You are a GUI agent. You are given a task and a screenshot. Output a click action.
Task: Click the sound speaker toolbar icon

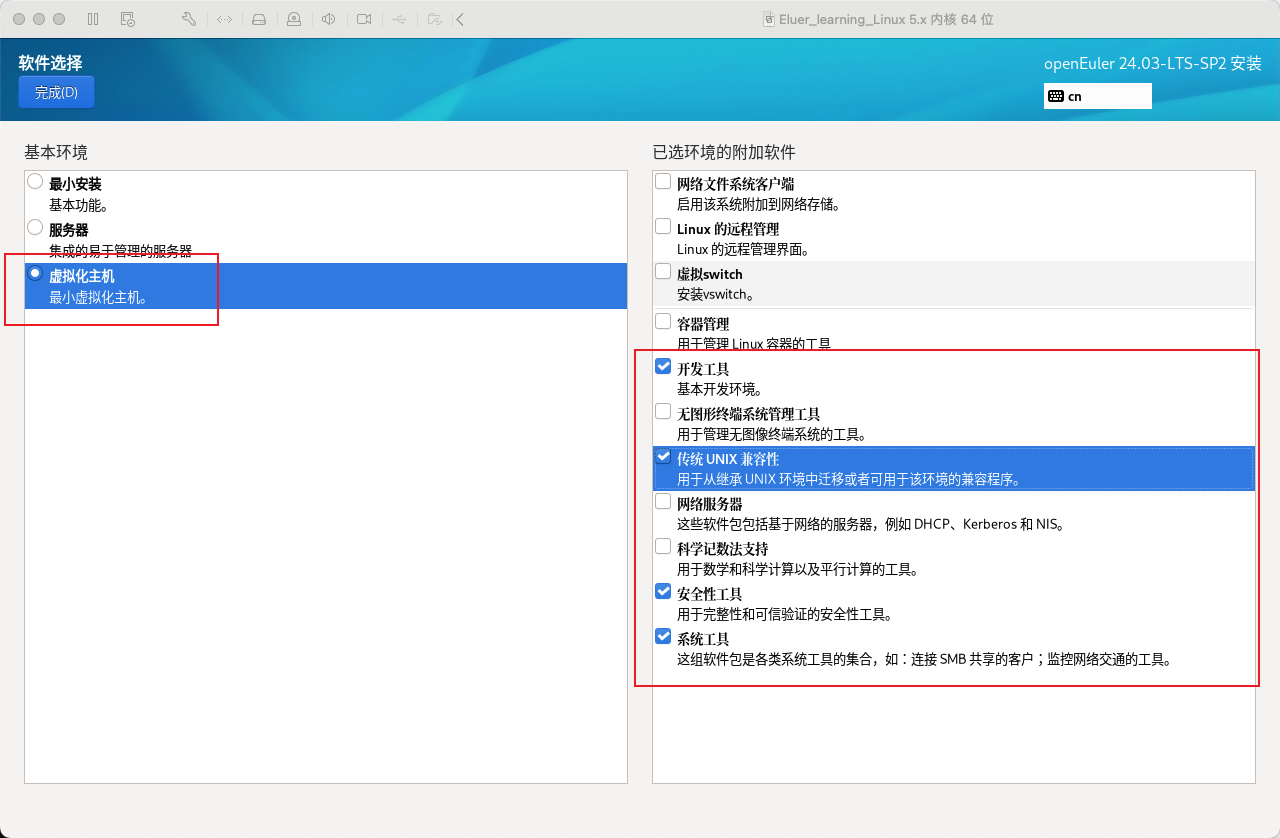328,19
